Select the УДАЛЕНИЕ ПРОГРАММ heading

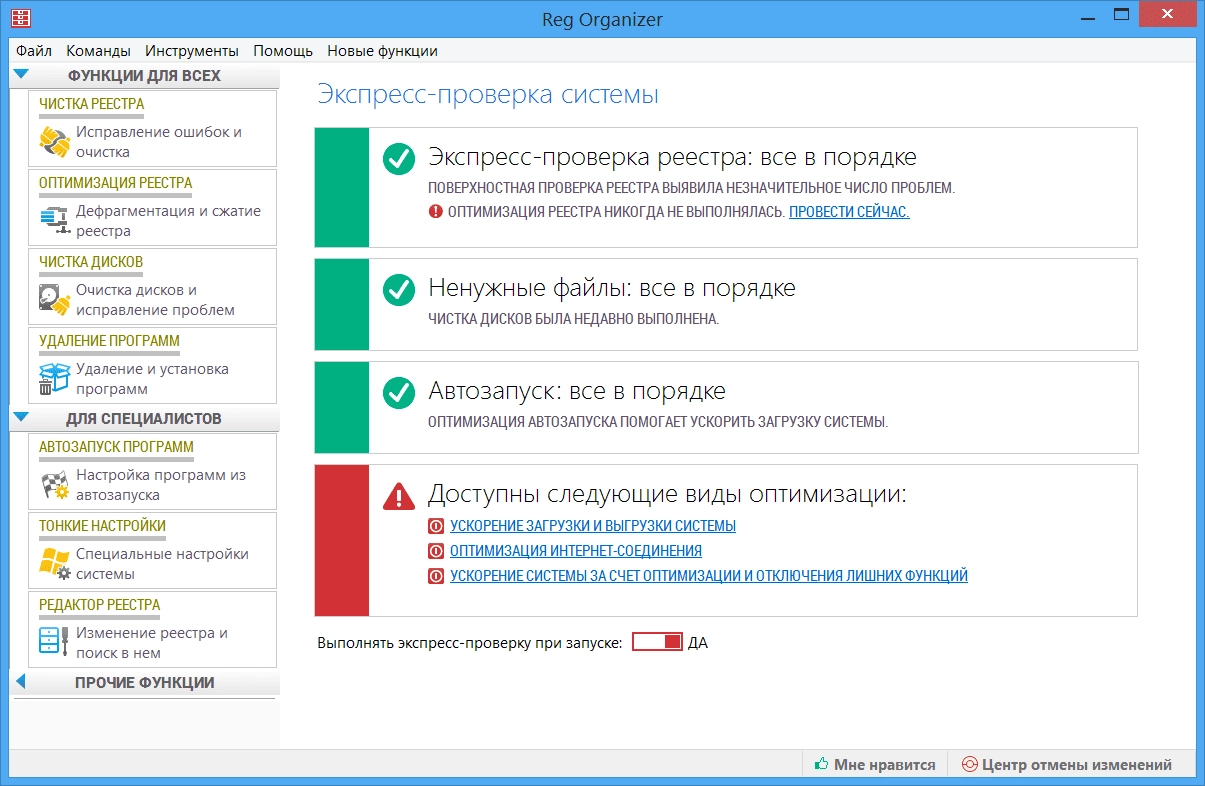coord(110,341)
